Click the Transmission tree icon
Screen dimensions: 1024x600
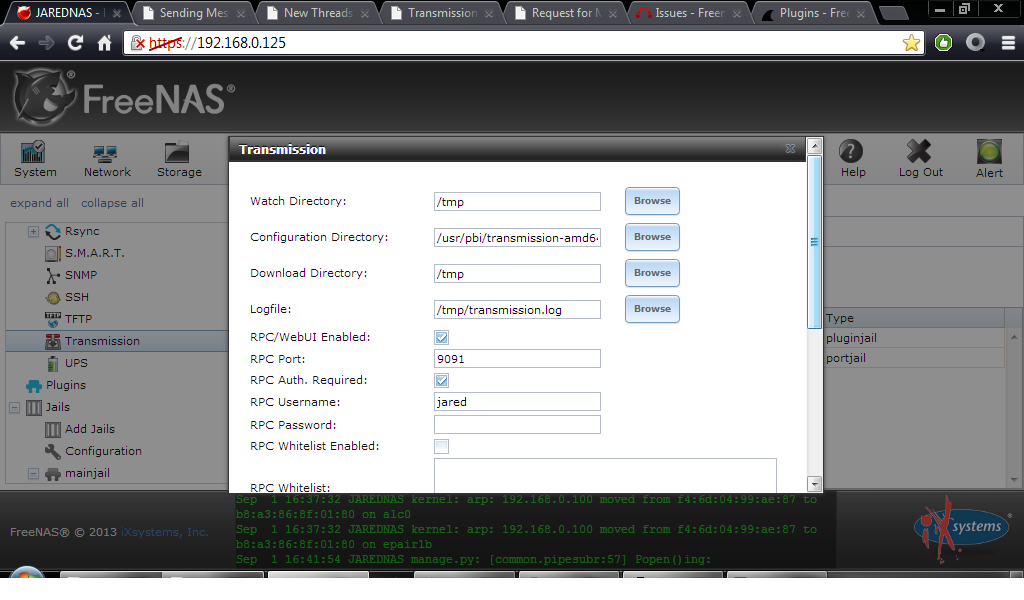click(x=53, y=341)
